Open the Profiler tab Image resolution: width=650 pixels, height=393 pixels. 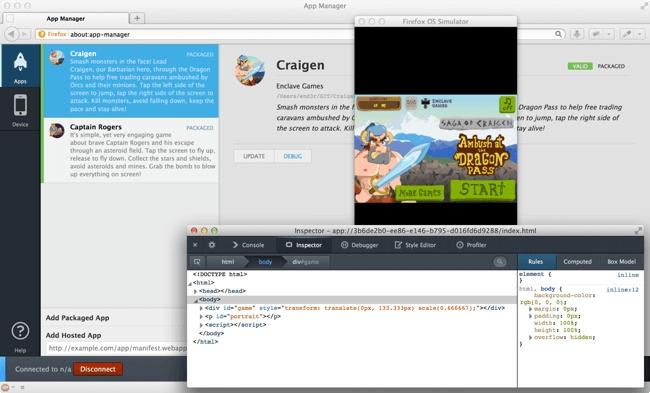click(x=471, y=245)
